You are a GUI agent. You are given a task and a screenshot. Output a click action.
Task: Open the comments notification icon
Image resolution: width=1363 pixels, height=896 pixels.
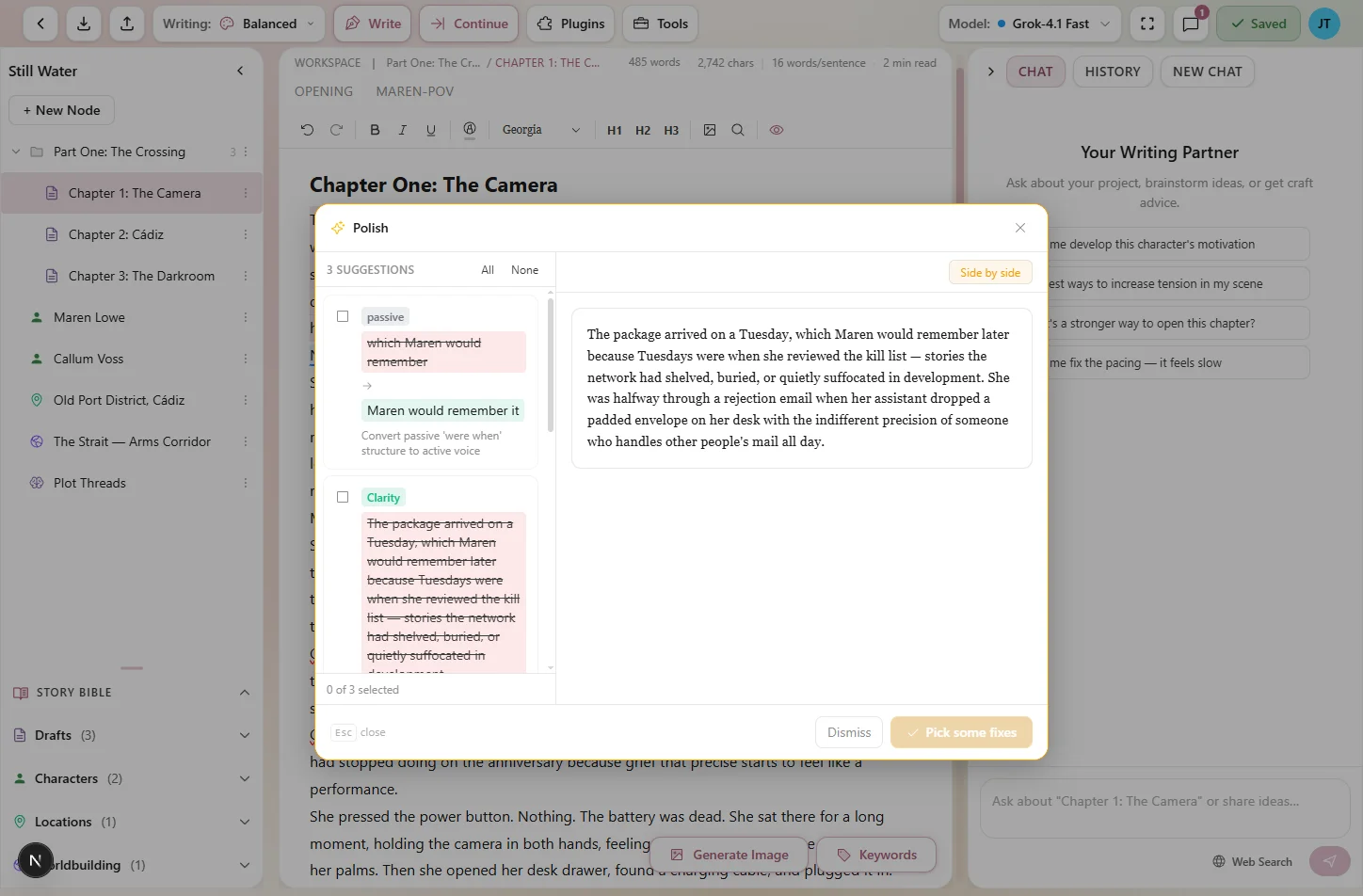pos(1191,24)
